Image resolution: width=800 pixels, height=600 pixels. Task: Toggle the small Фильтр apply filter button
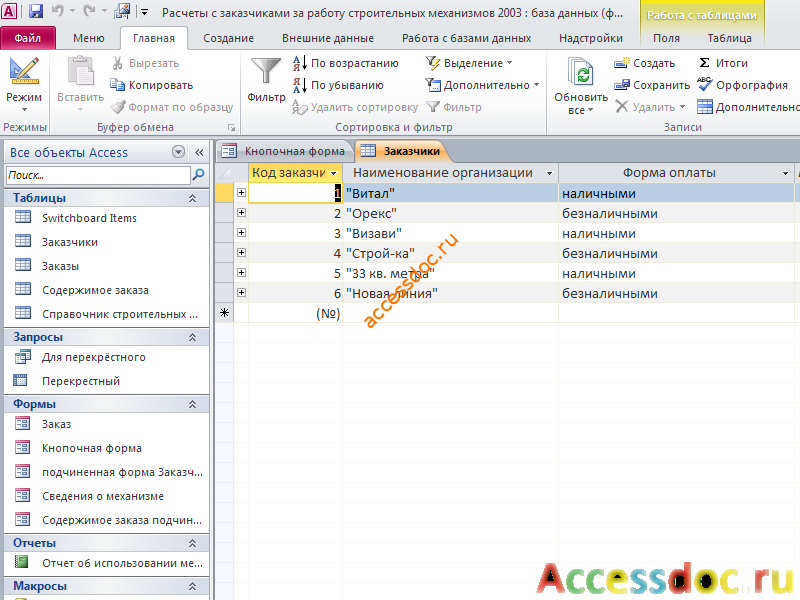pyautogui.click(x=454, y=107)
